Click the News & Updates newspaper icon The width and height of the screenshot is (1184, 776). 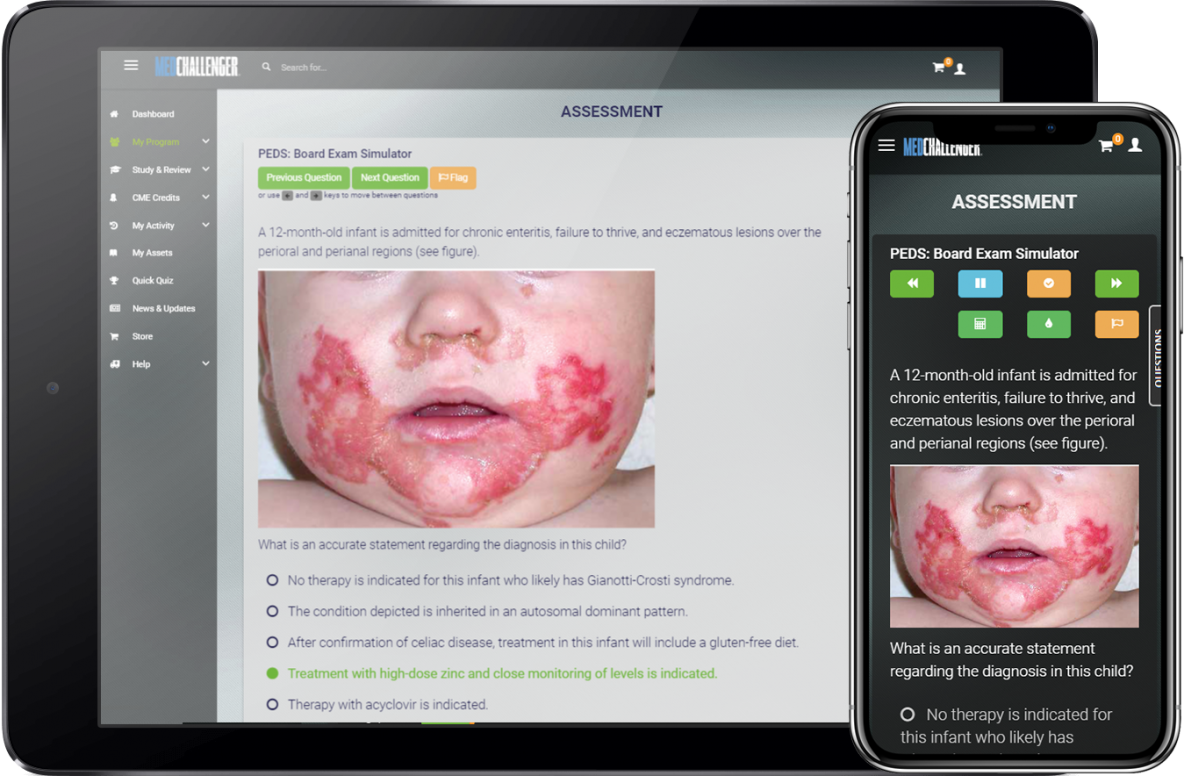[115, 308]
